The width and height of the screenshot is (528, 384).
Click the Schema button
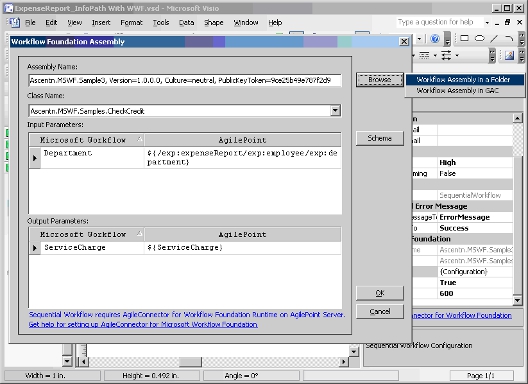pyautogui.click(x=380, y=138)
